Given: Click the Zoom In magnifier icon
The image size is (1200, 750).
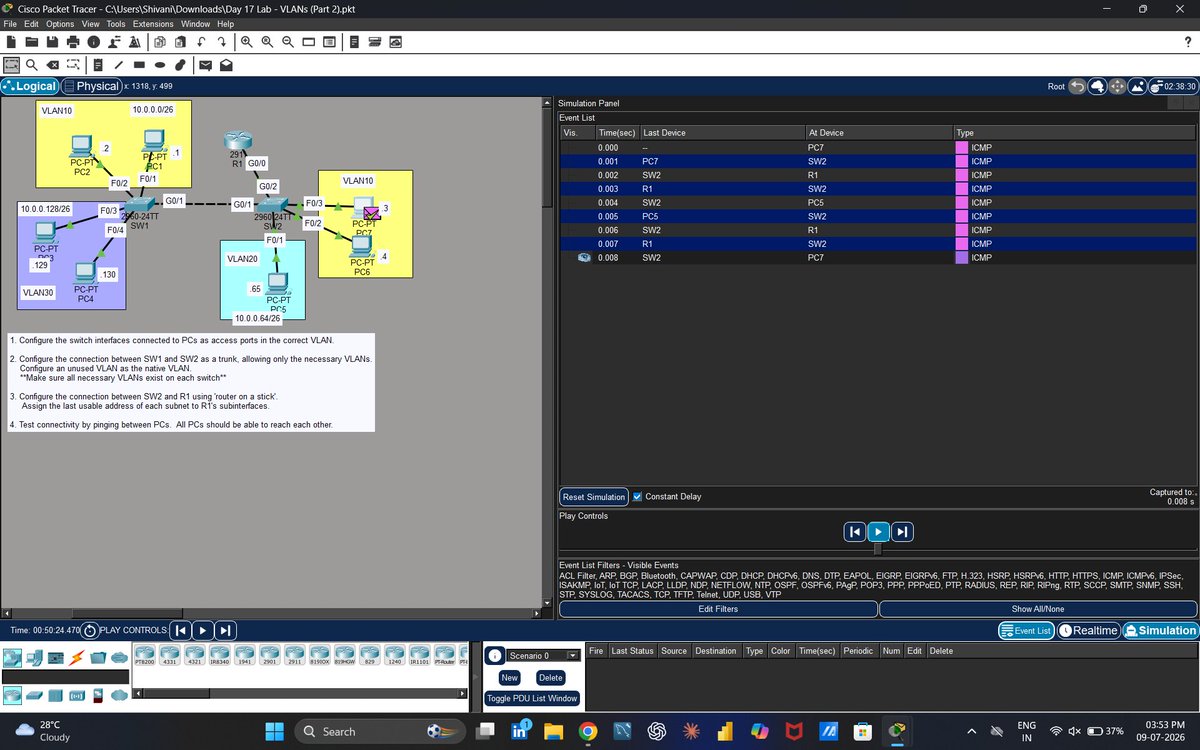Looking at the screenshot, I should (x=246, y=42).
